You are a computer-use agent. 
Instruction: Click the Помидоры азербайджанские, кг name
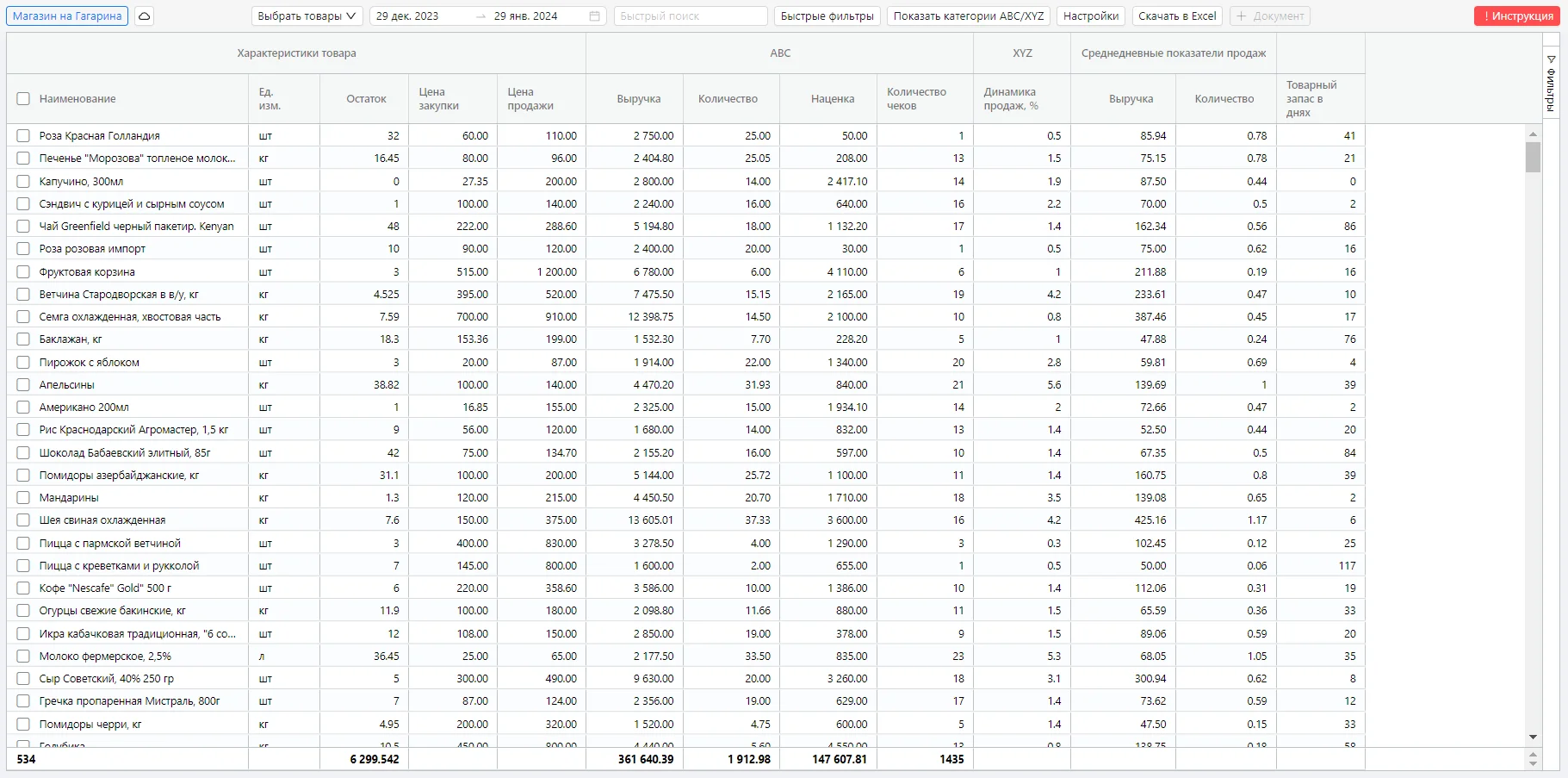119,476
